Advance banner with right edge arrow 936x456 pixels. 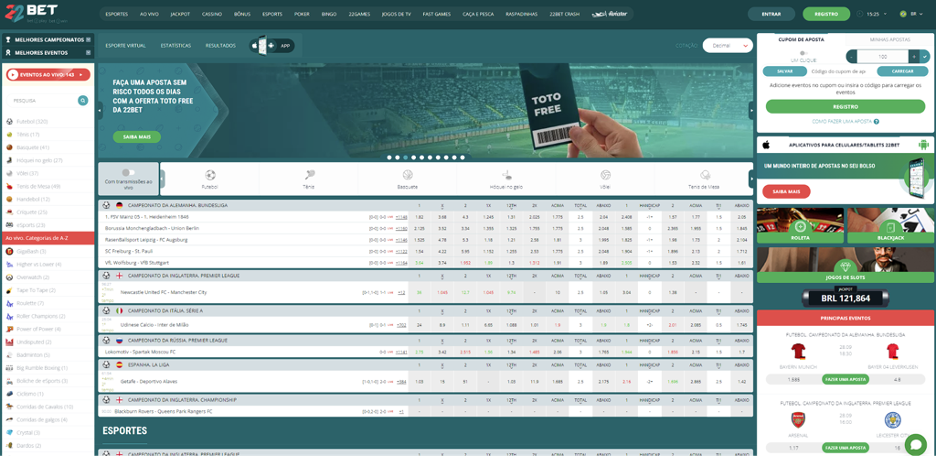tap(751, 110)
